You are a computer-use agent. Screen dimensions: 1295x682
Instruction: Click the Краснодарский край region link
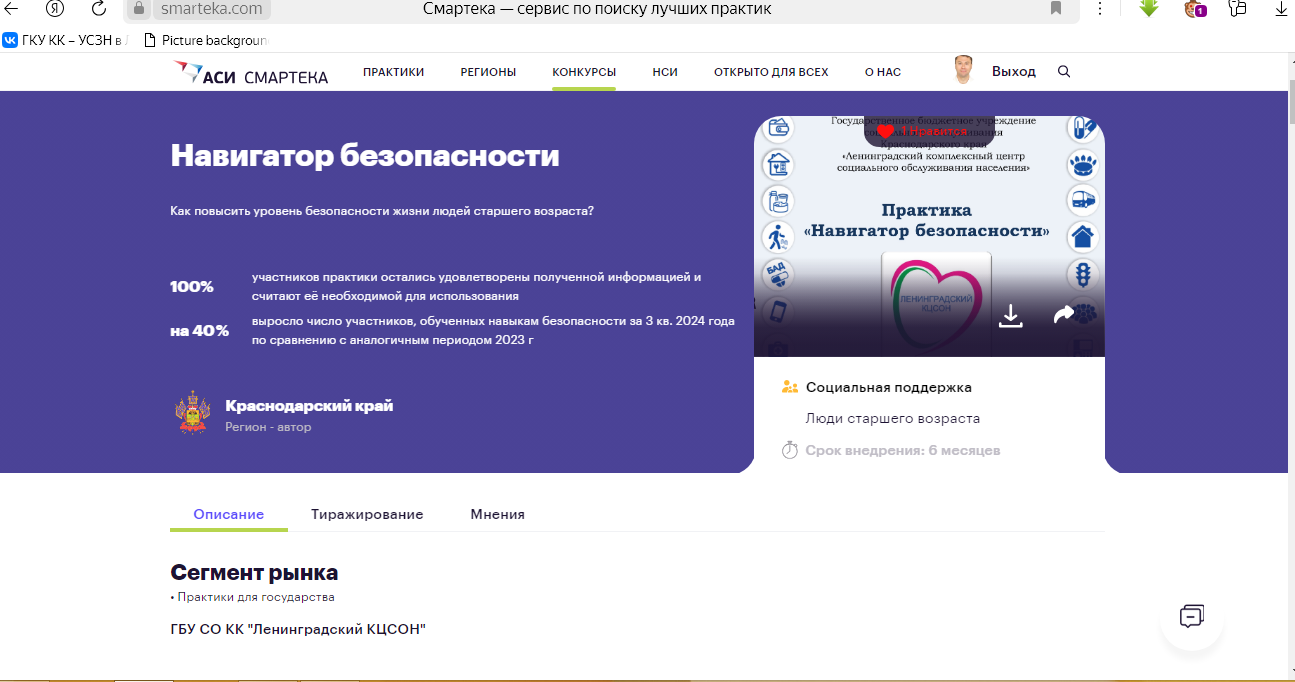[x=309, y=406]
